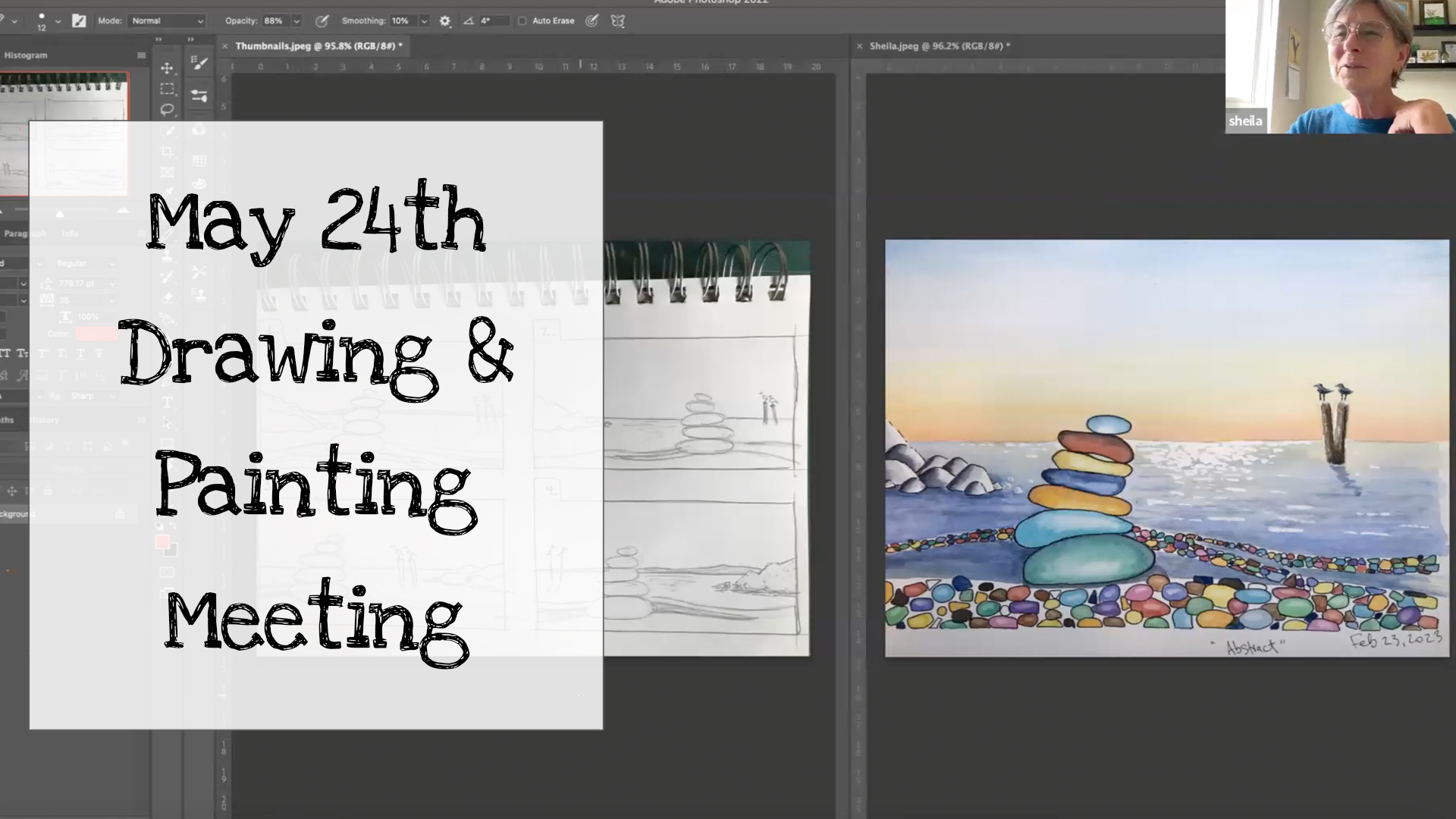Switch to the Info panel tab

70,234
